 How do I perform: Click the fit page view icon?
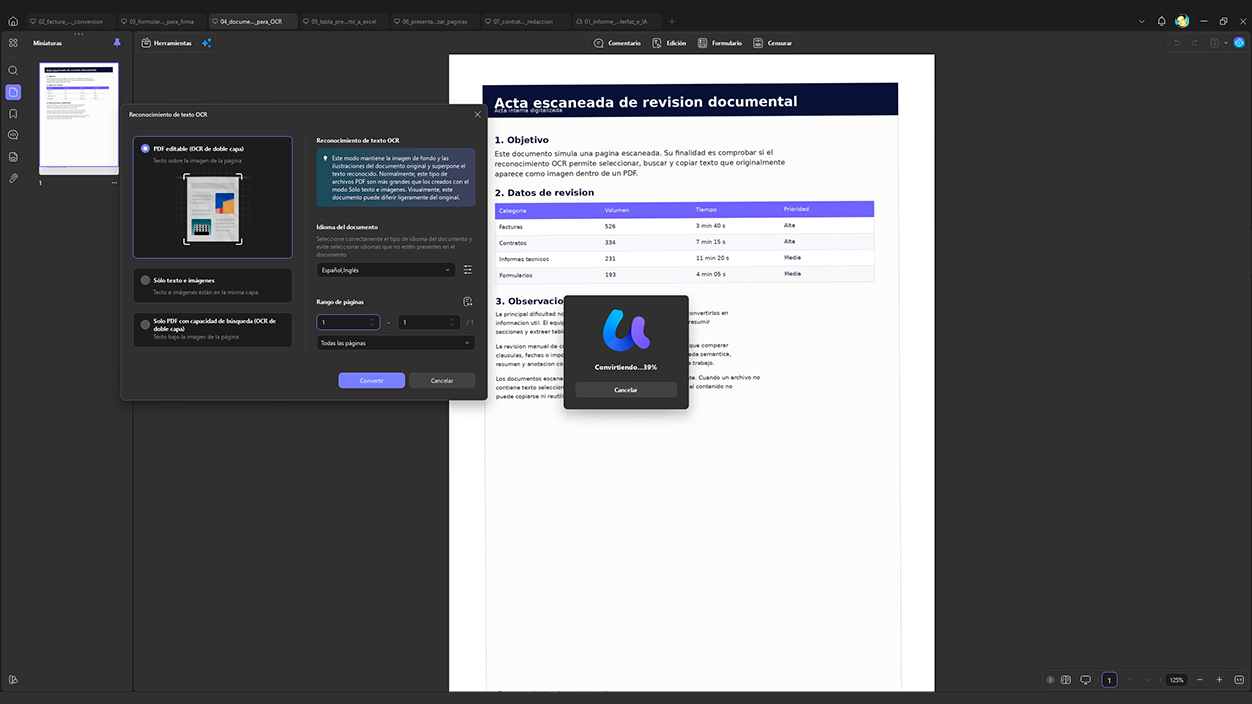(x=1239, y=680)
